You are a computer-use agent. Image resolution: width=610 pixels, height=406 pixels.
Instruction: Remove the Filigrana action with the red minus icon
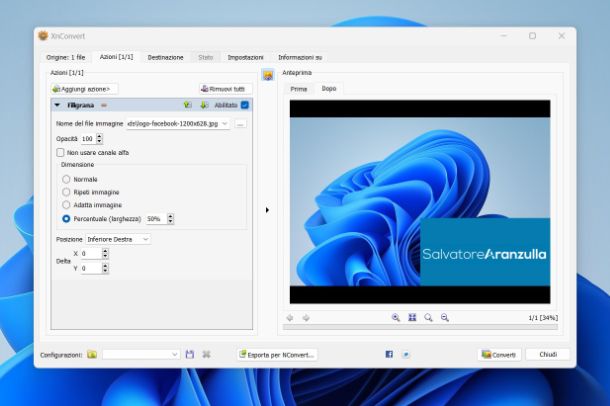(x=104, y=105)
